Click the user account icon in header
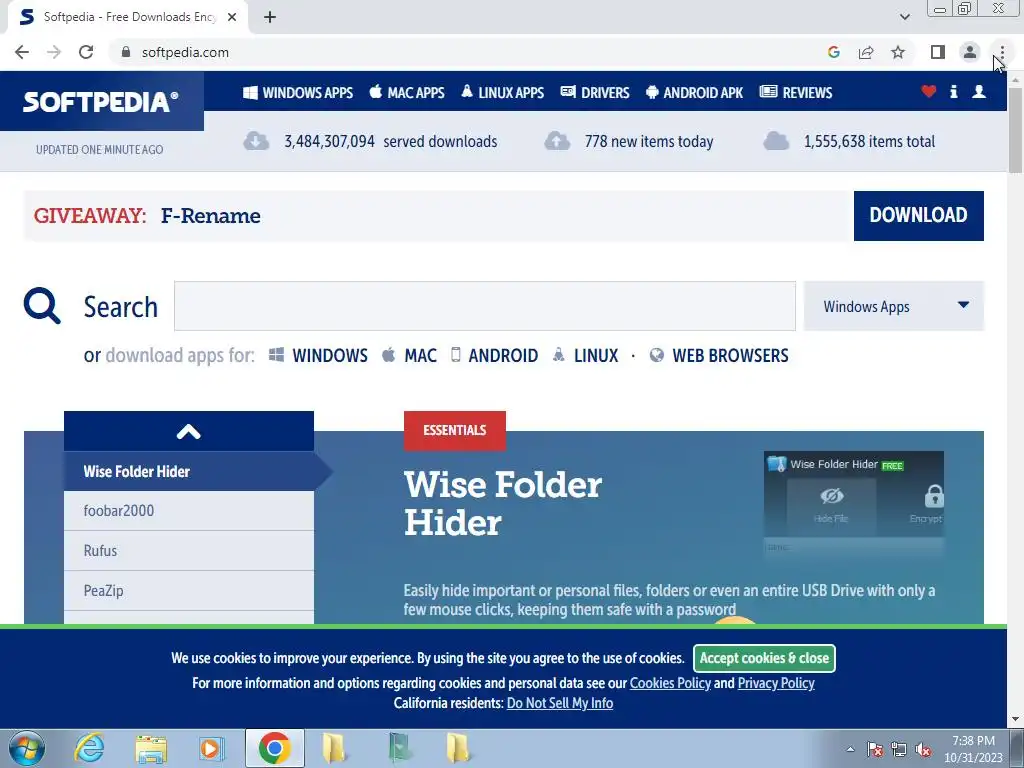Viewport: 1024px width, 768px height. 979,92
